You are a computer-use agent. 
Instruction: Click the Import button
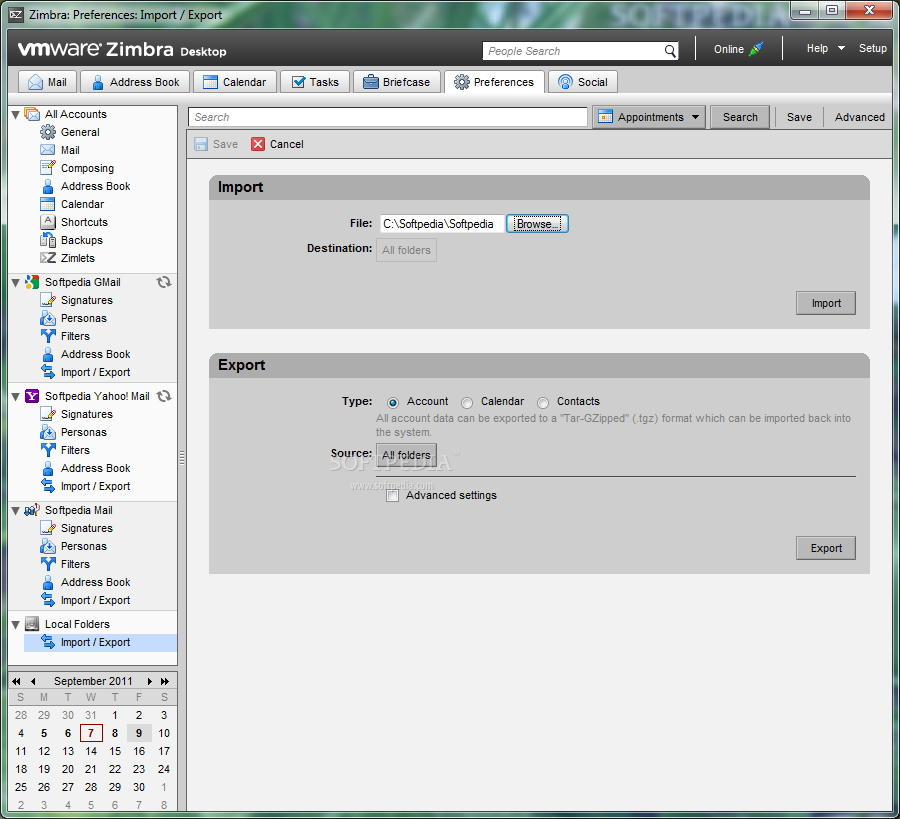(825, 303)
